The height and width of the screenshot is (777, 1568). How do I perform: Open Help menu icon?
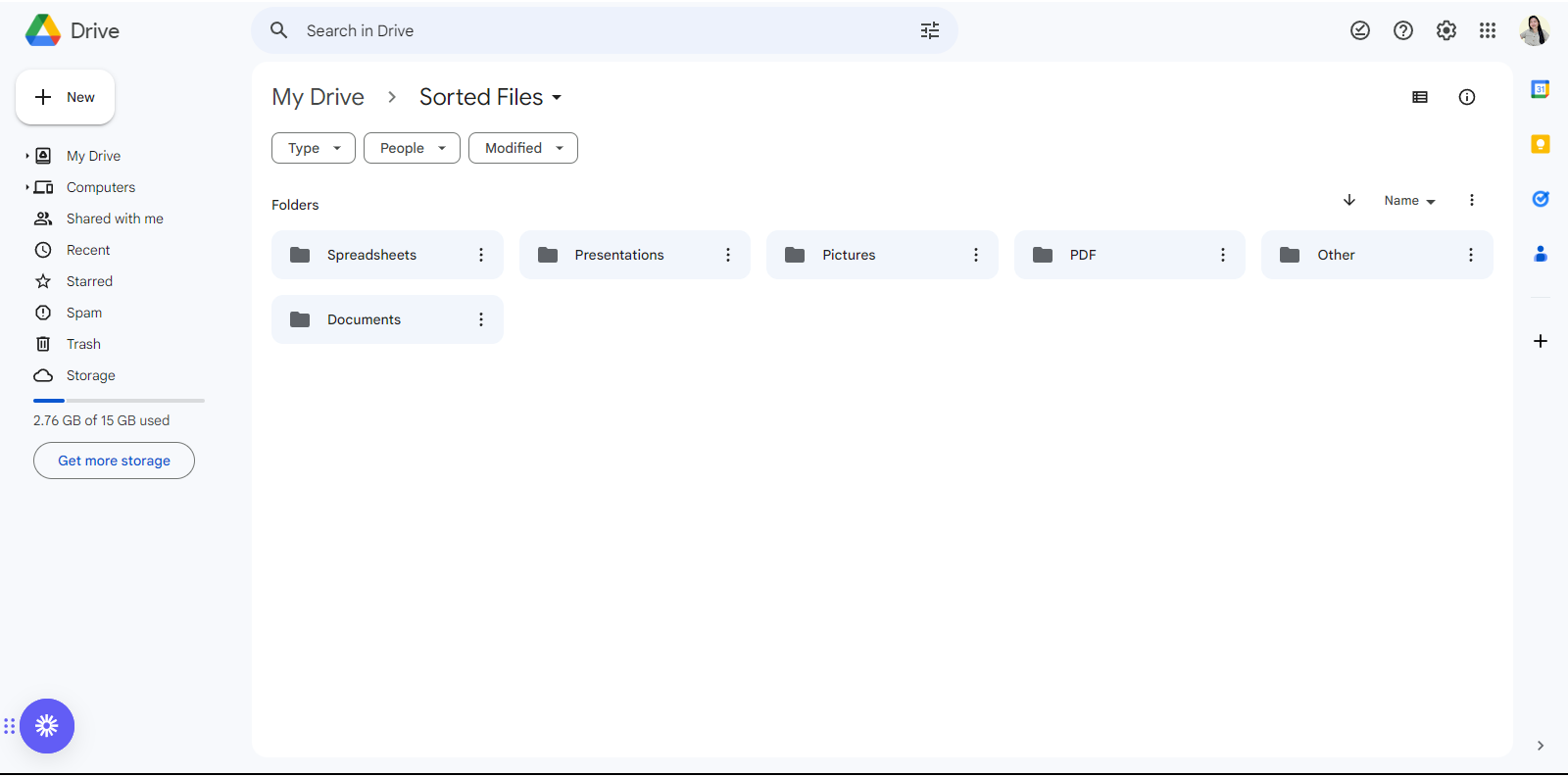(1403, 30)
